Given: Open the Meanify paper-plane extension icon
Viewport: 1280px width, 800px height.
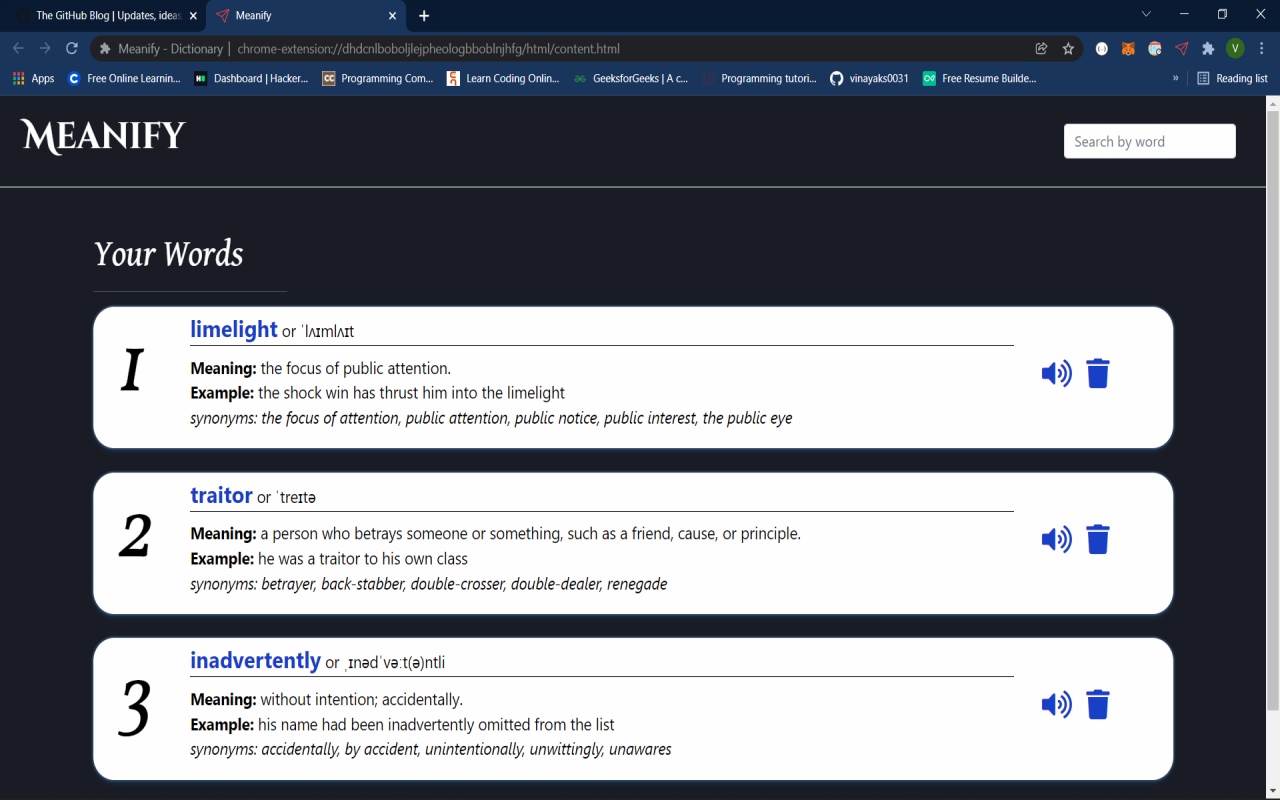Looking at the screenshot, I should 1182,48.
